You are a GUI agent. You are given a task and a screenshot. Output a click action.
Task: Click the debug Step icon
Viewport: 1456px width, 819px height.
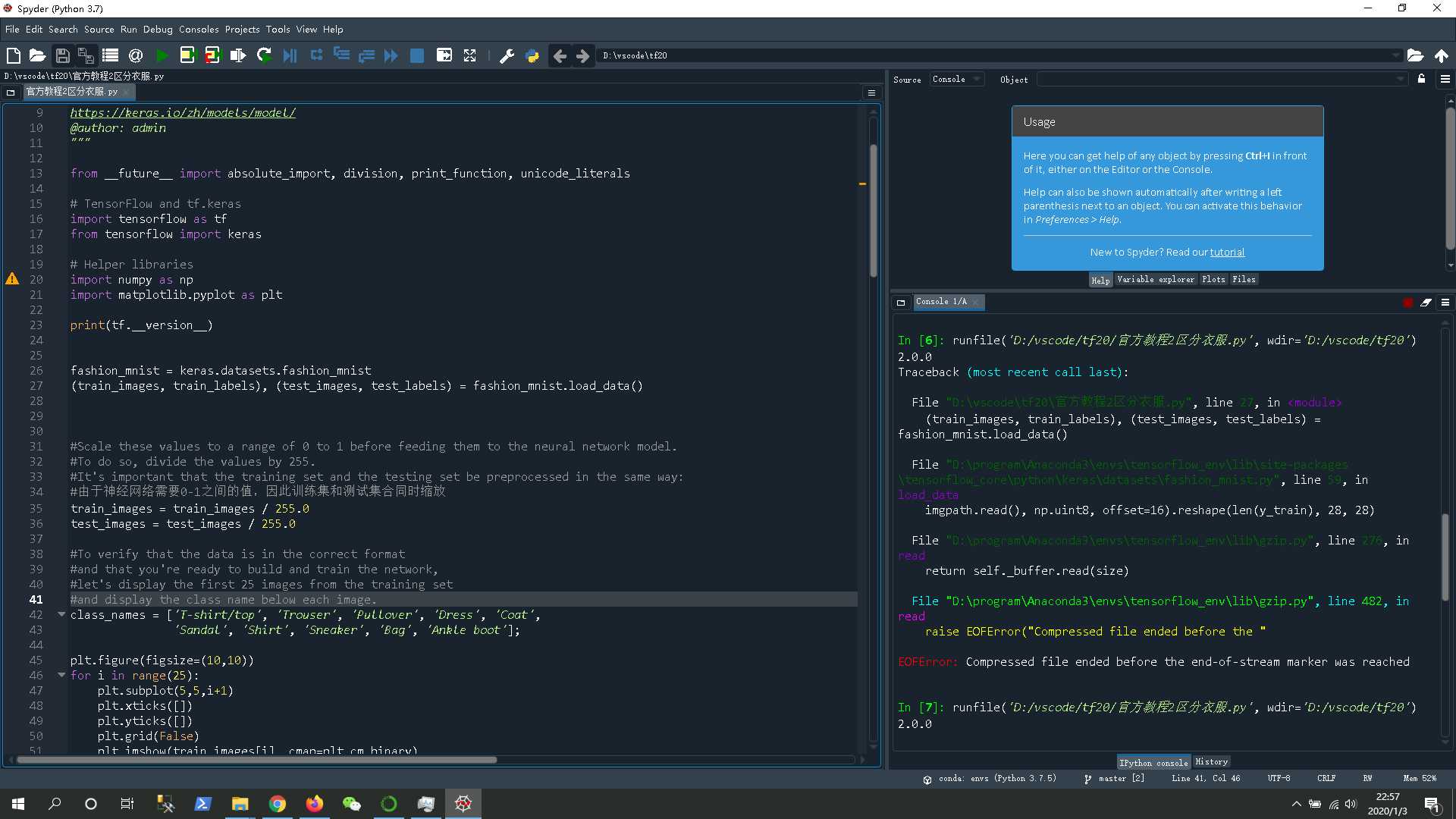(317, 55)
